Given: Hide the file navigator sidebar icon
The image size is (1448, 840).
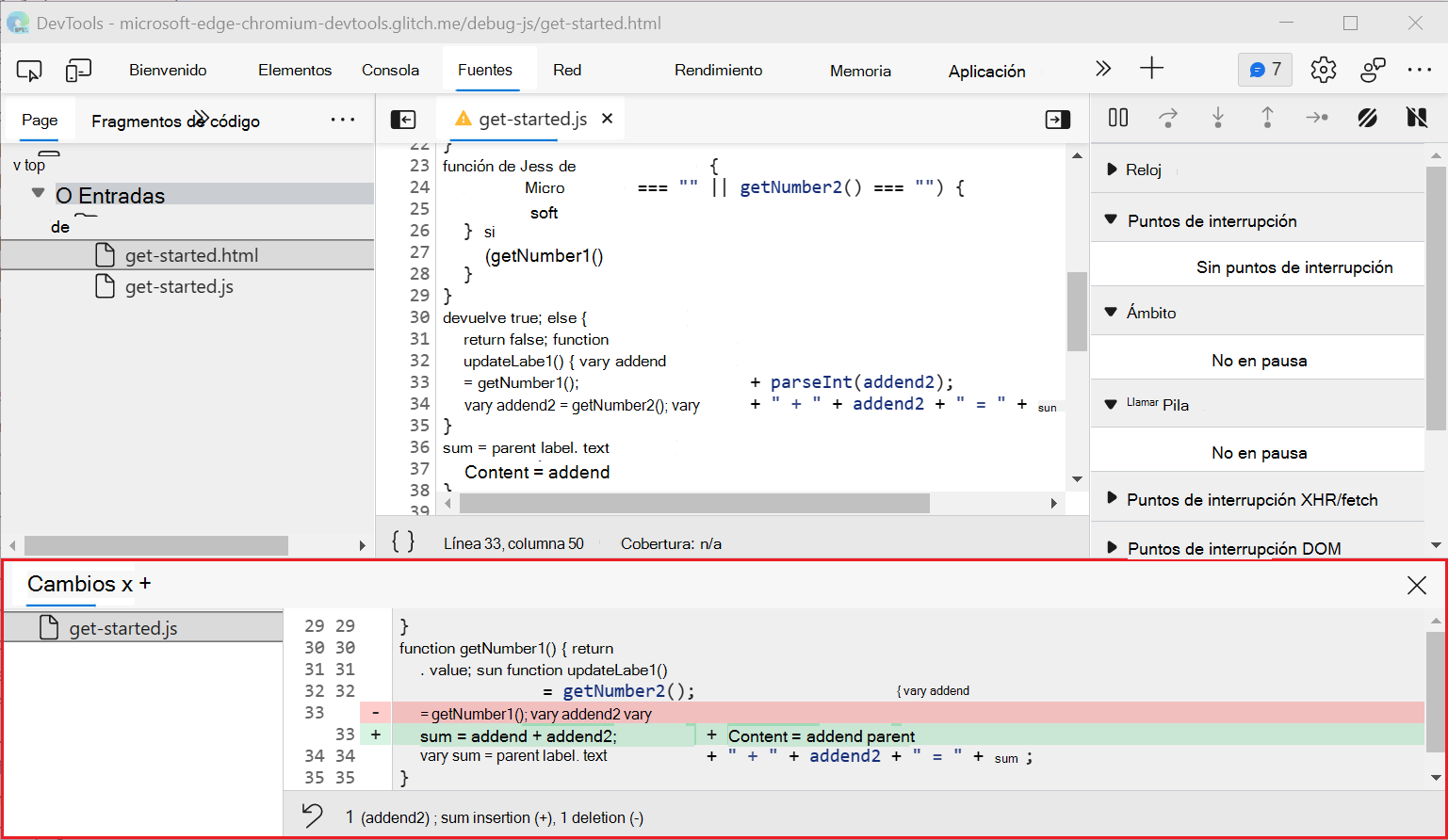Looking at the screenshot, I should pyautogui.click(x=403, y=120).
